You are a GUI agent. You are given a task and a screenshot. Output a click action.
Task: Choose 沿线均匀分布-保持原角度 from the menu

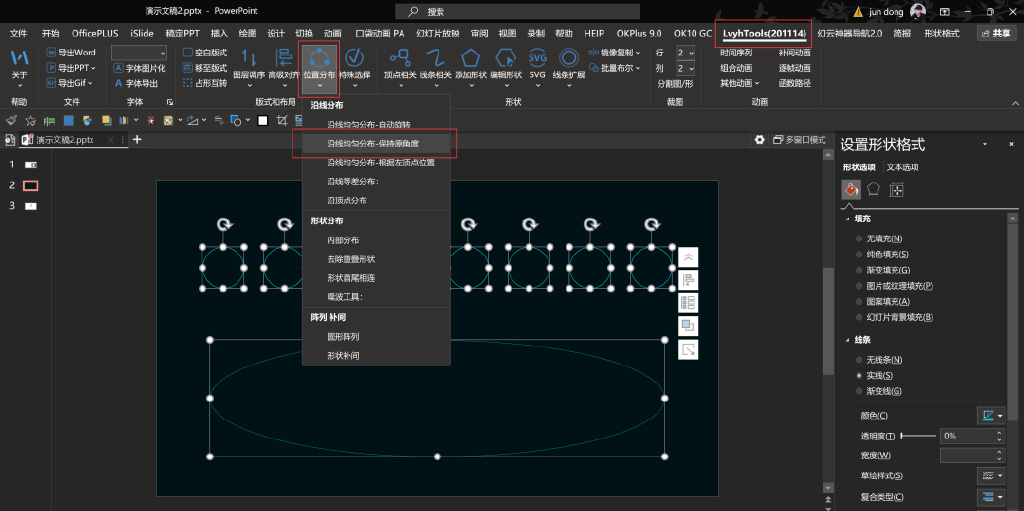(x=377, y=143)
